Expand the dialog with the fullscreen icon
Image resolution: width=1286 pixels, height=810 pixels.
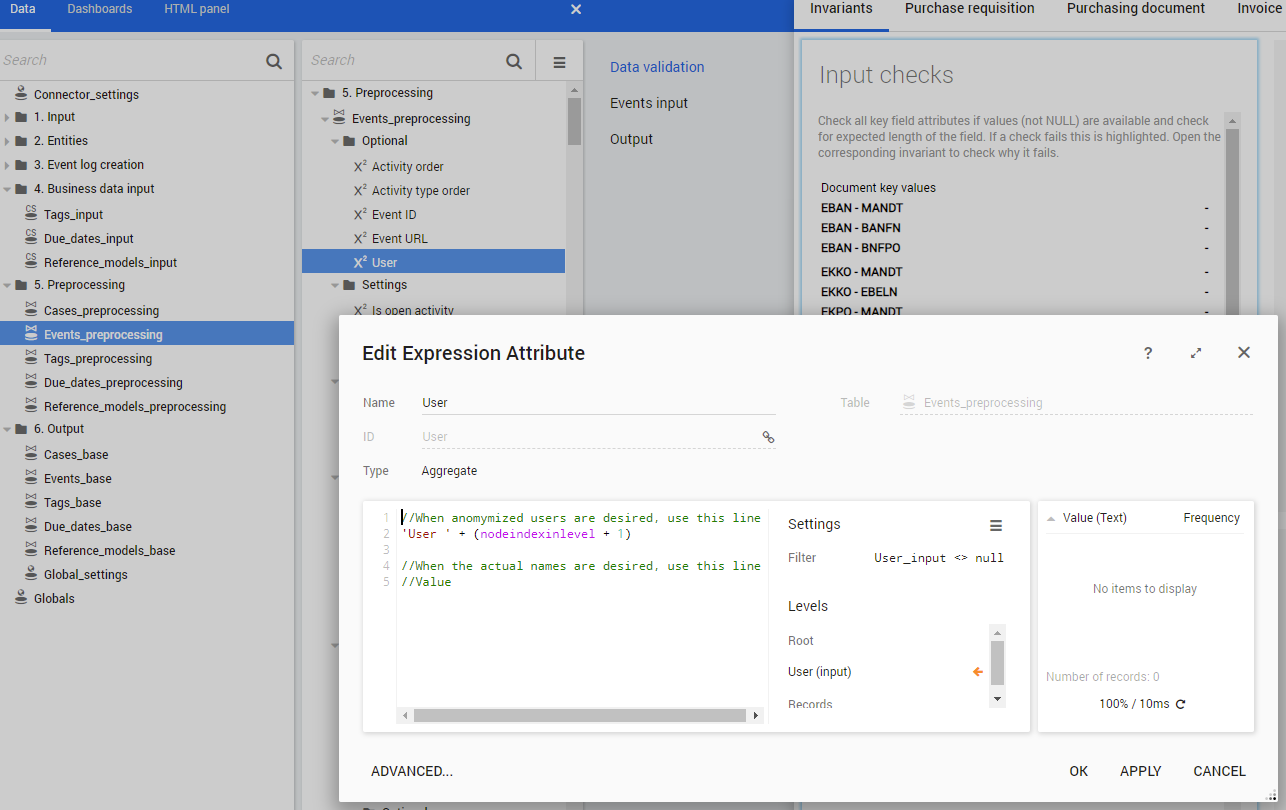pos(1196,353)
